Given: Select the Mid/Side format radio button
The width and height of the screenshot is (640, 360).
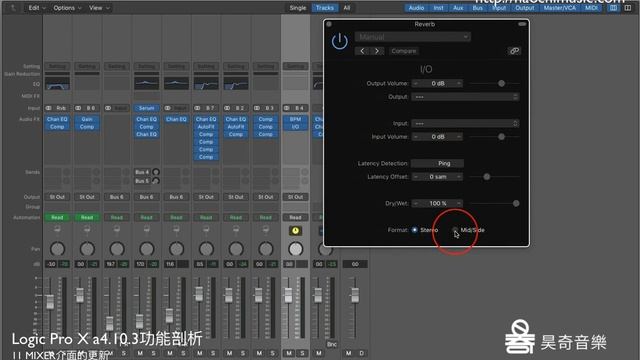Looking at the screenshot, I should click(x=455, y=230).
